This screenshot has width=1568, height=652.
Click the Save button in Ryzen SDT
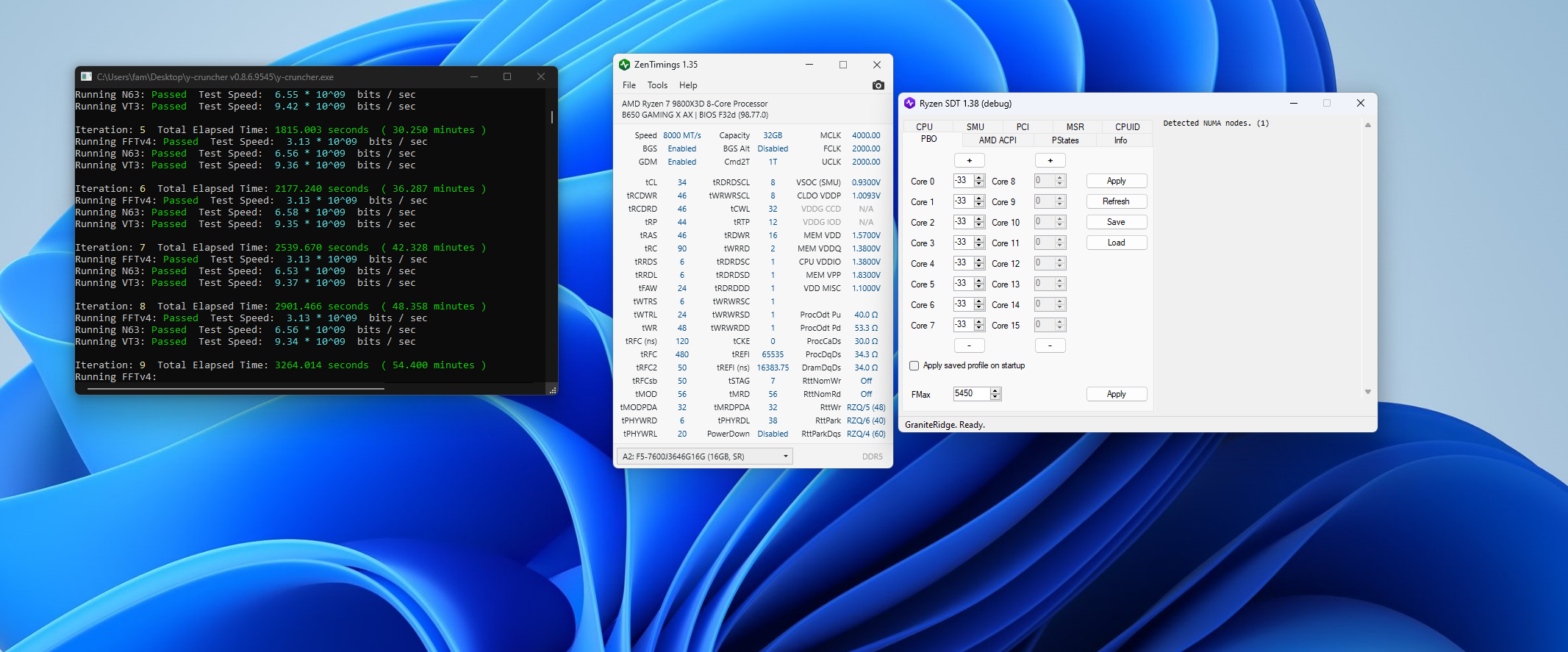coord(1116,222)
